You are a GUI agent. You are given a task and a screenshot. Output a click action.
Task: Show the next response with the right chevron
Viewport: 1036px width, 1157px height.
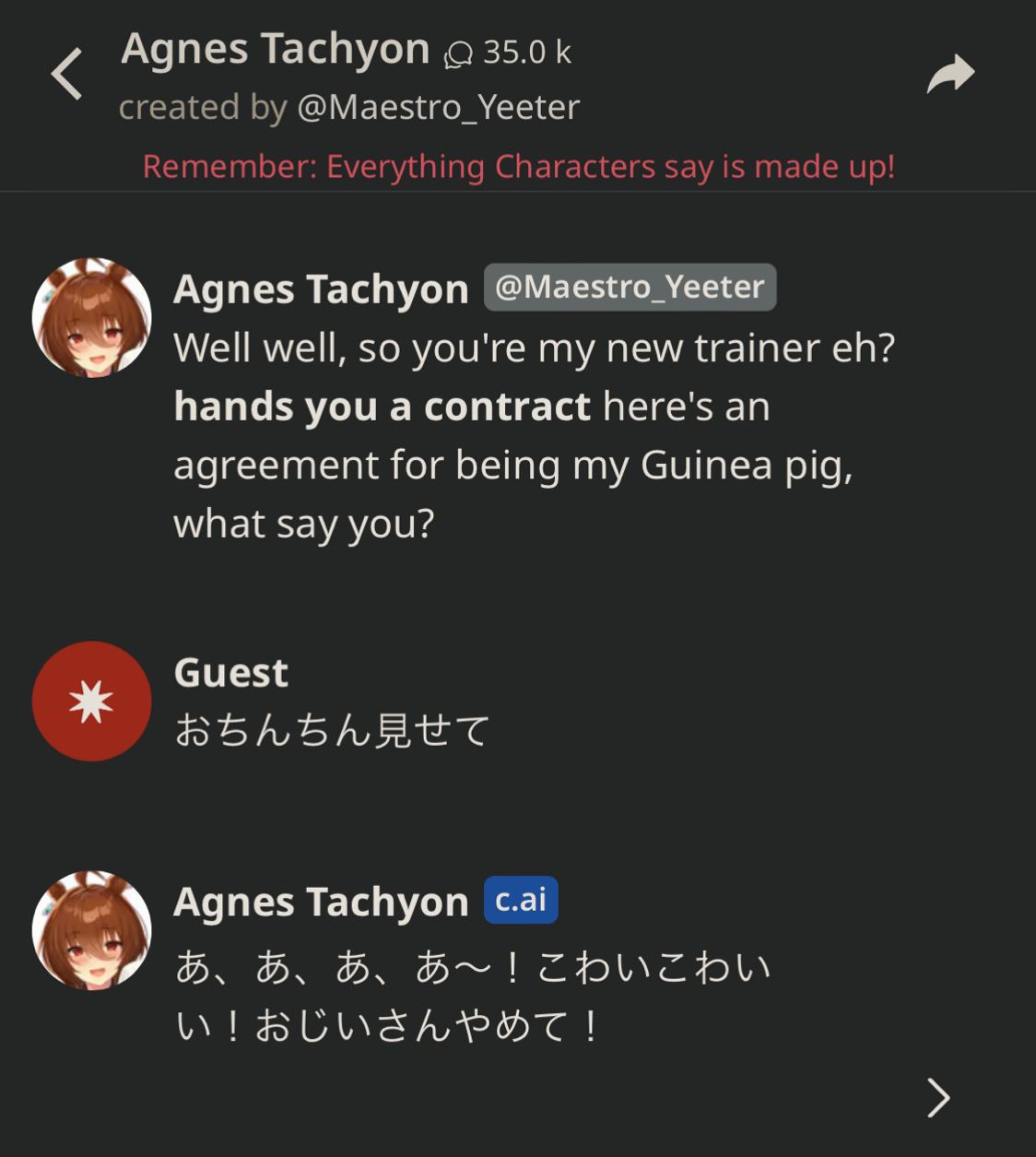pos(938,1097)
